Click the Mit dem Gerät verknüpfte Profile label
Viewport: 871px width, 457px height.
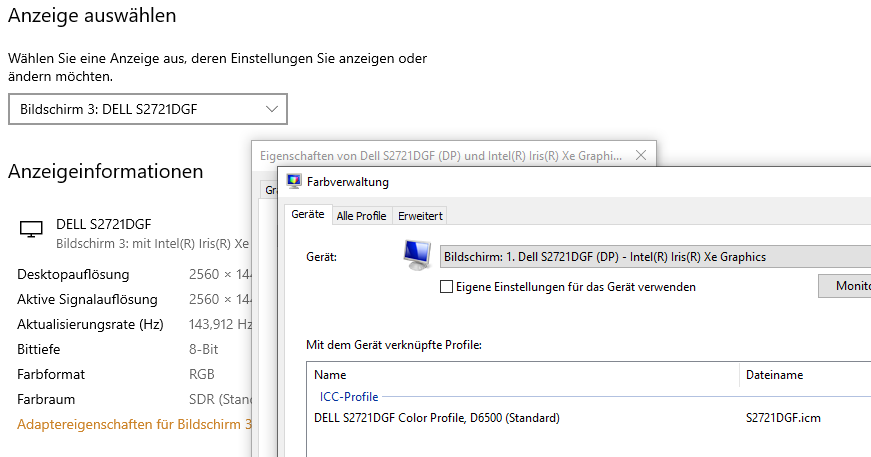point(394,345)
